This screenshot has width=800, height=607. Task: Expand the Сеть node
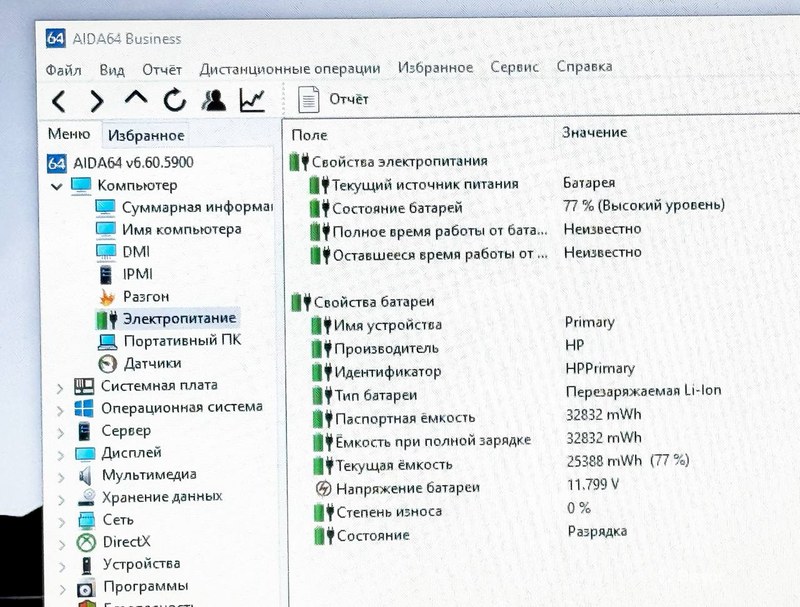coord(62,522)
